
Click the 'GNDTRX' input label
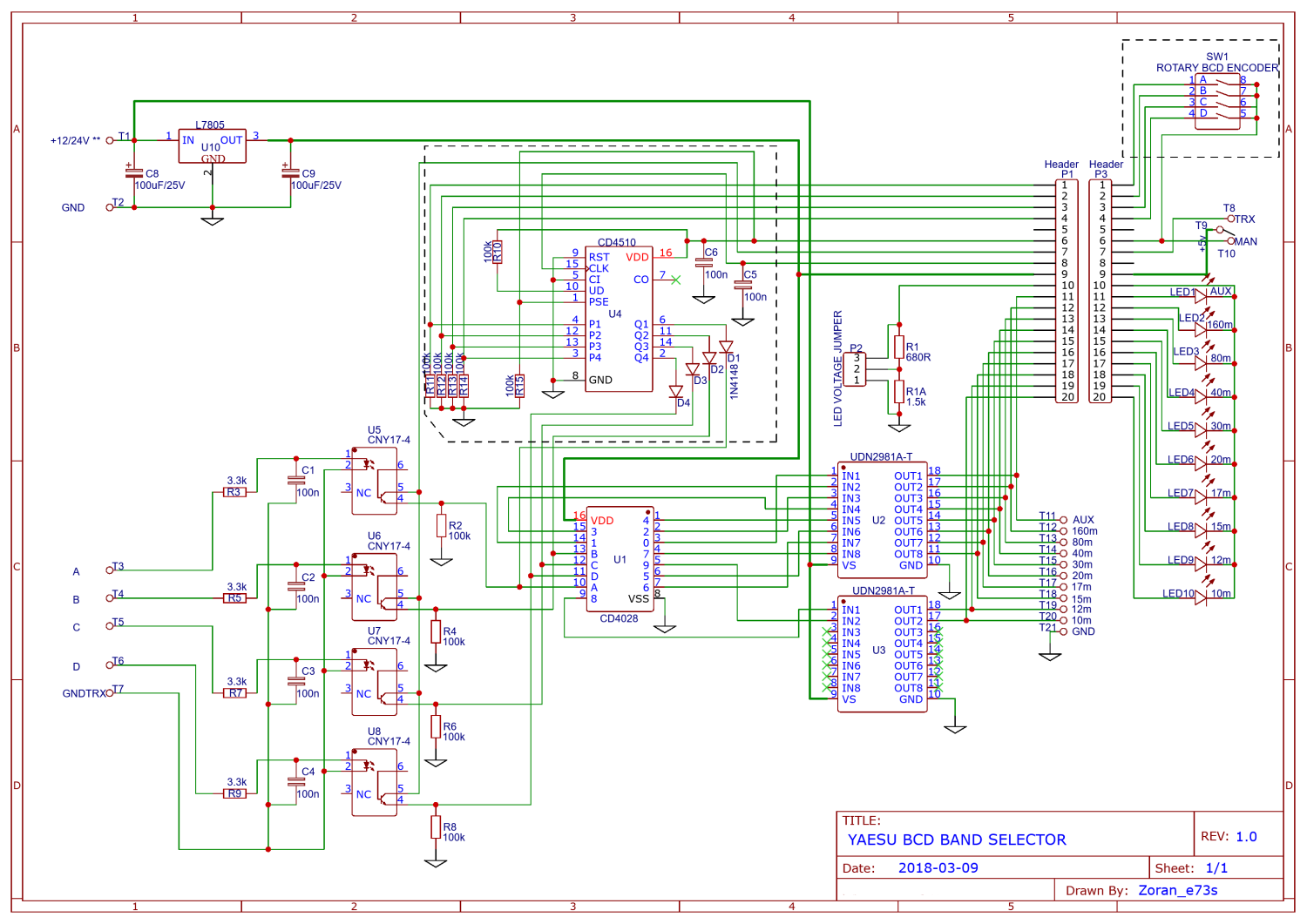(84, 694)
